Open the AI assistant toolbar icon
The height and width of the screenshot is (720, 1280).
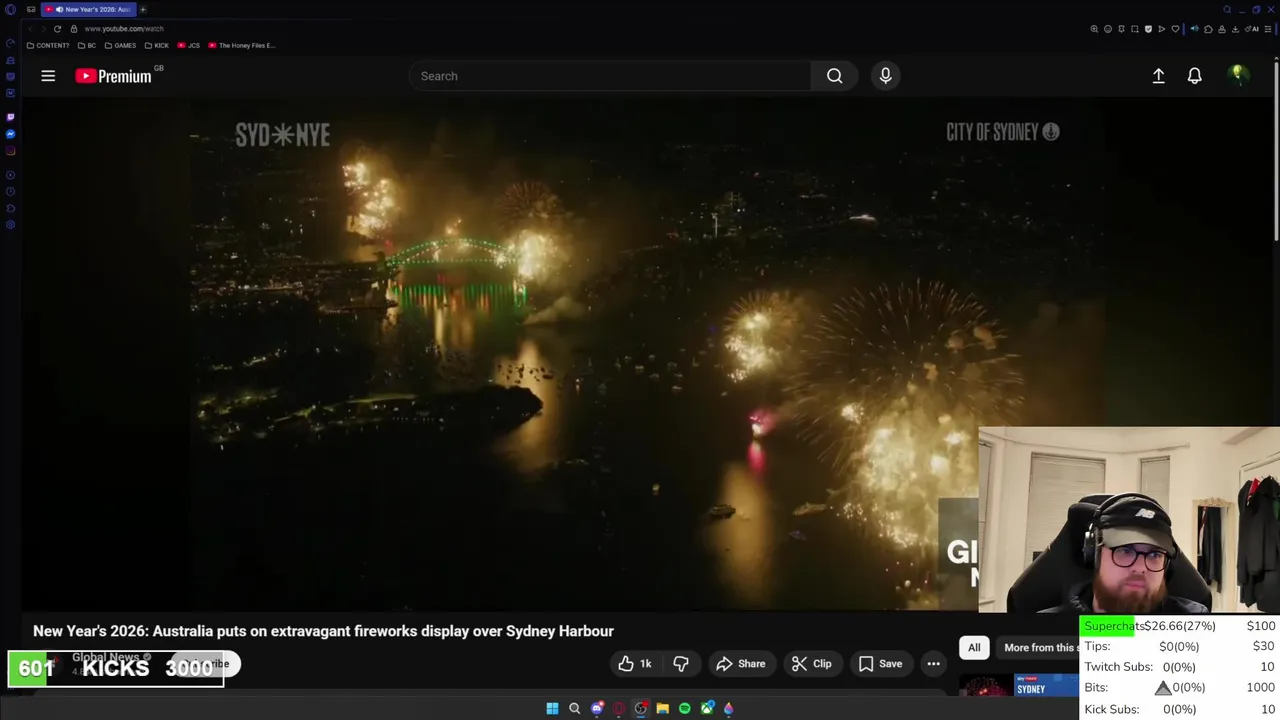[1254, 29]
